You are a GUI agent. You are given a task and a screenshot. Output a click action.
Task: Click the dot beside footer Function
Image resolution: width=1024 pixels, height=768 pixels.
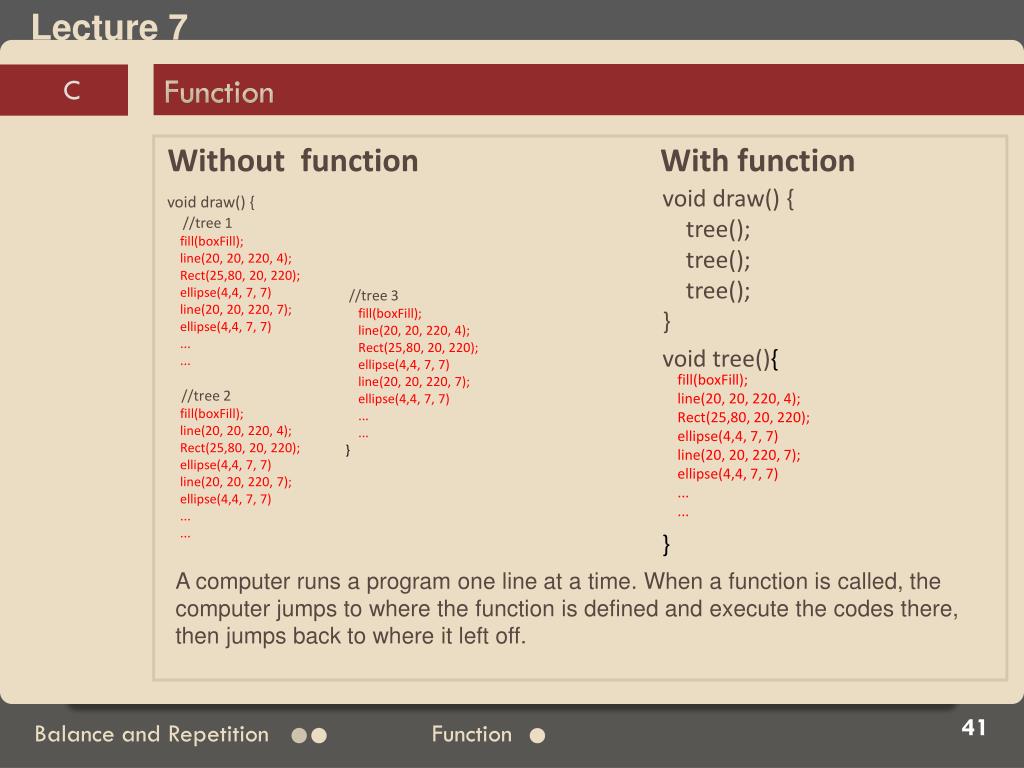tap(537, 736)
